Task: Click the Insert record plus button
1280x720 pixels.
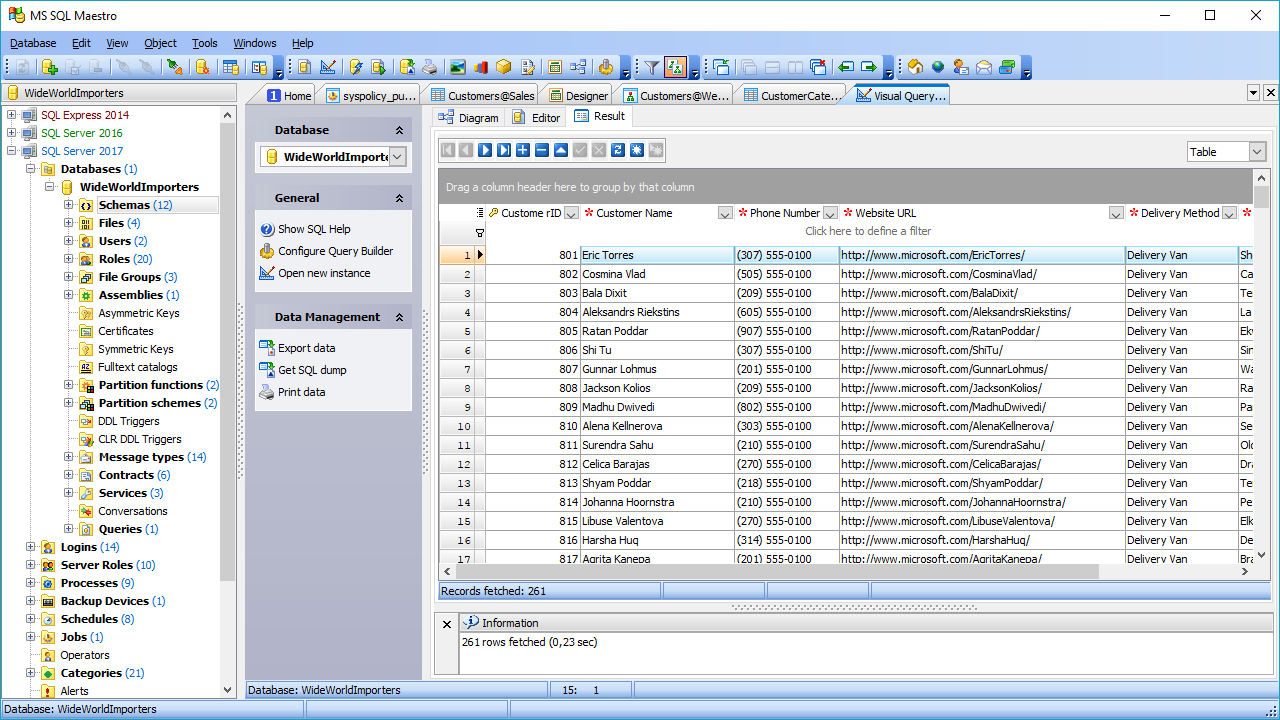Action: (523, 150)
